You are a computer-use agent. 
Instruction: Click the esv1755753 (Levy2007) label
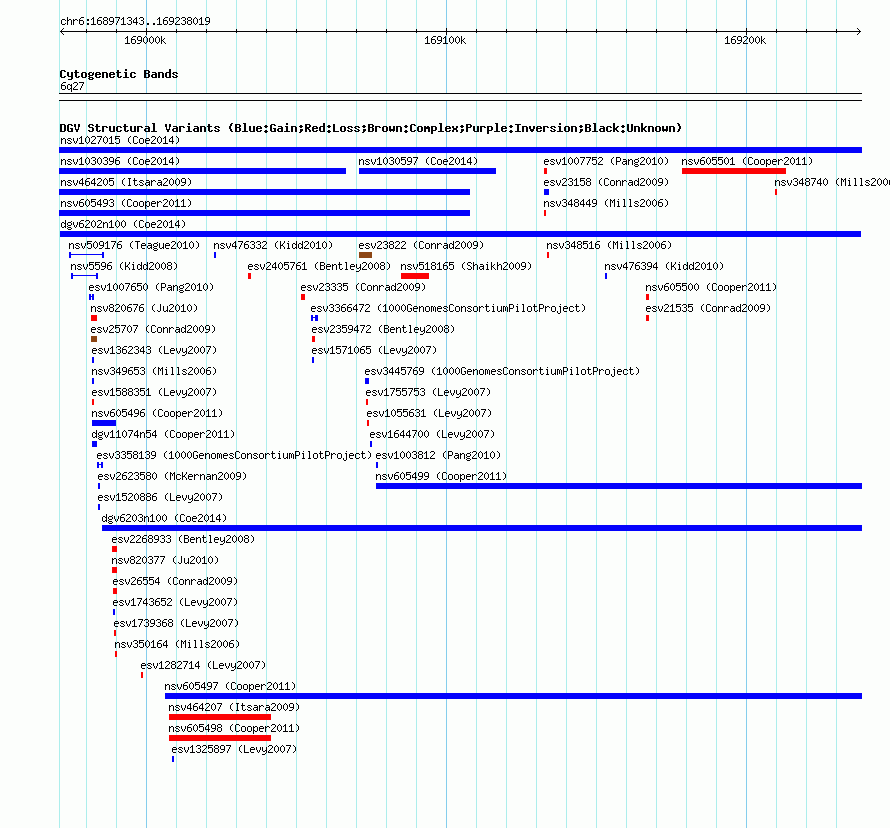tap(429, 392)
